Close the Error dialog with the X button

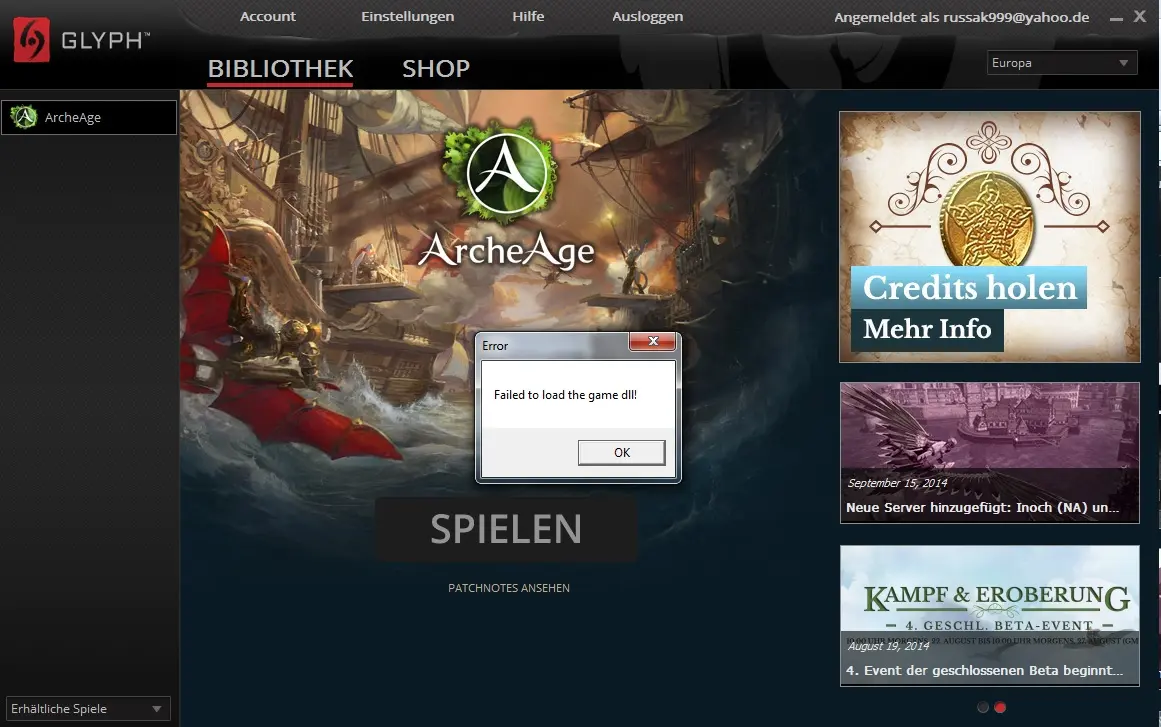click(x=652, y=341)
